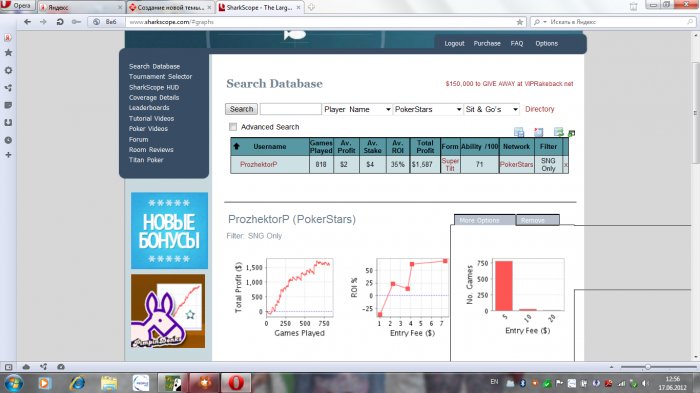Viewport: 700px width, 393px height.
Task: Focus the player name search input field
Action: pos(291,109)
